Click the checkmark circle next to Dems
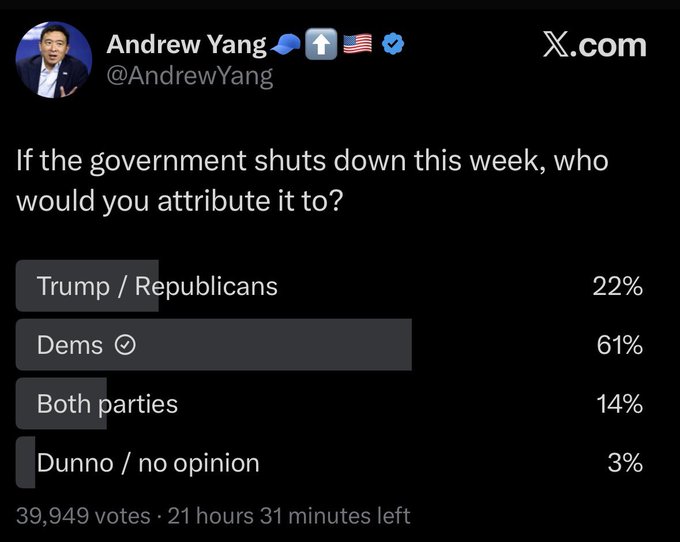The image size is (680, 542). (x=126, y=346)
